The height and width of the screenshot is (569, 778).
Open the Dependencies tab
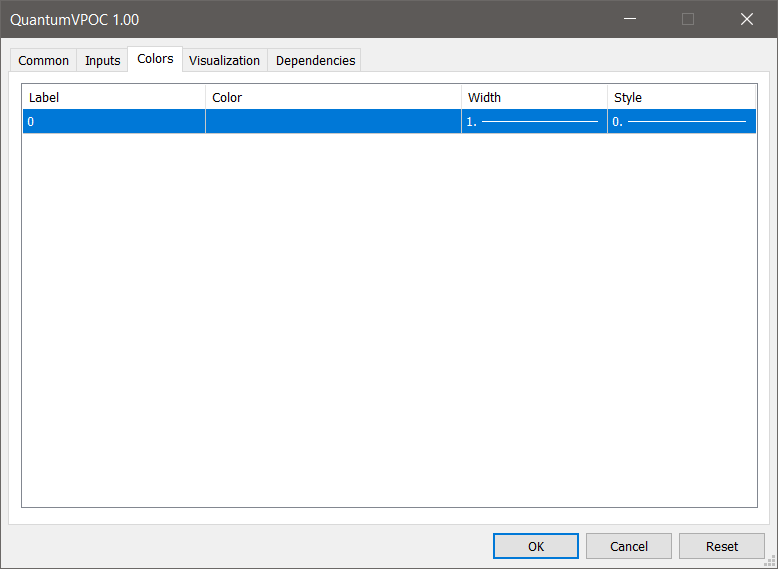pyautogui.click(x=315, y=61)
